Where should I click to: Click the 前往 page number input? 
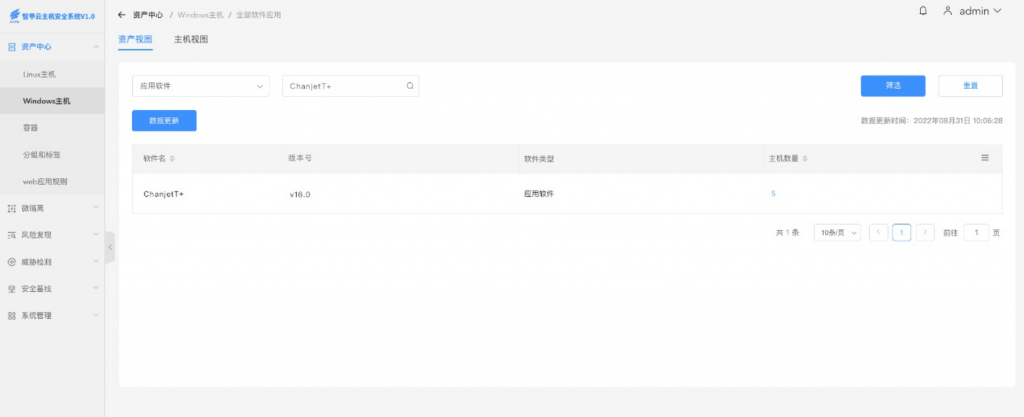pos(976,232)
